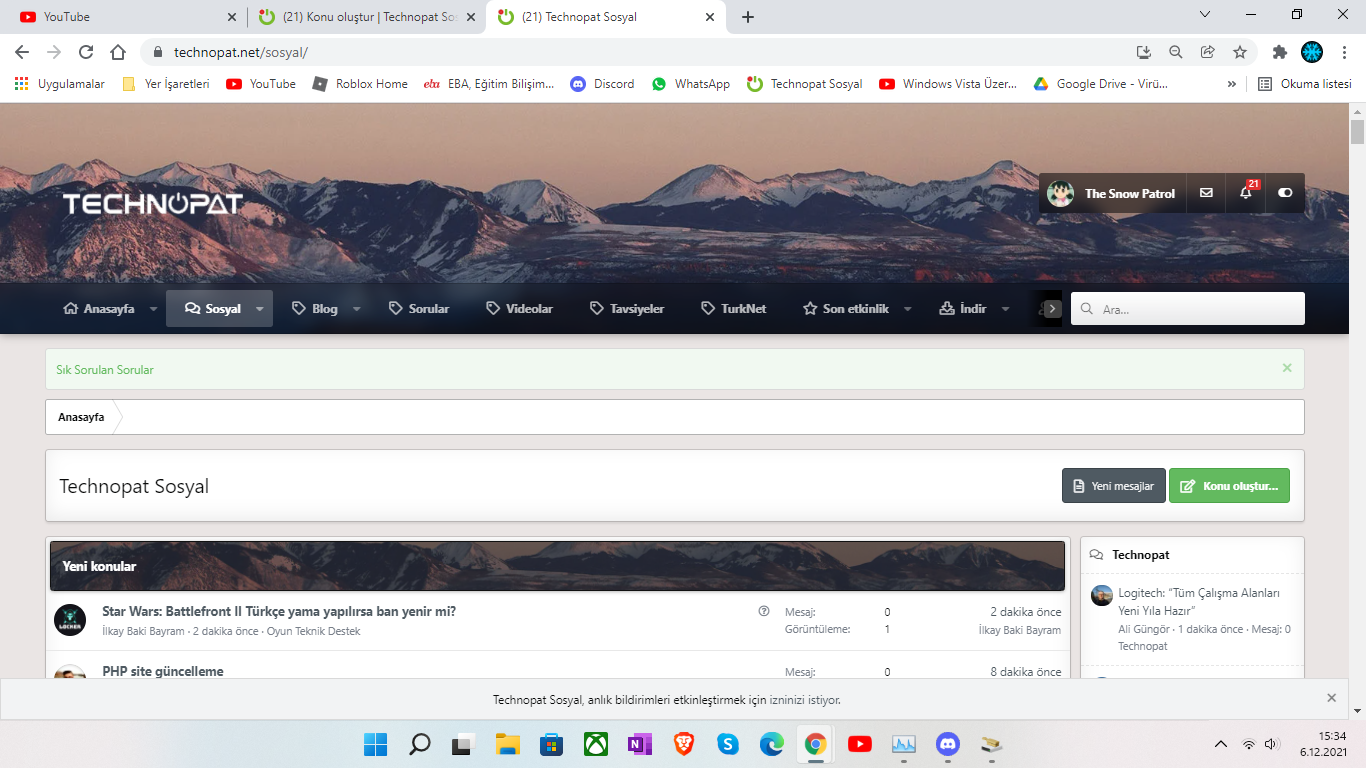Open the Roblox Home bookmark
The height and width of the screenshot is (768, 1366).
pyautogui.click(x=360, y=84)
